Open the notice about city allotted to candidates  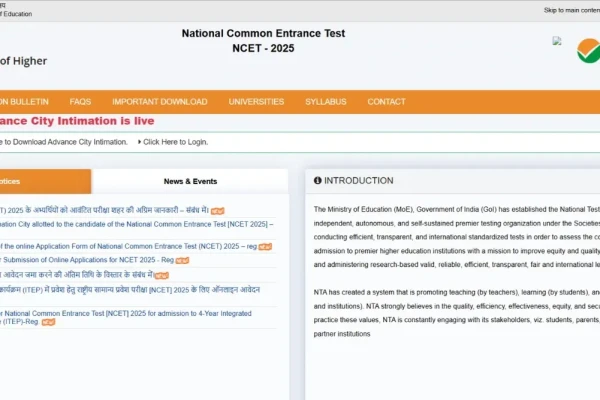[x=140, y=225]
